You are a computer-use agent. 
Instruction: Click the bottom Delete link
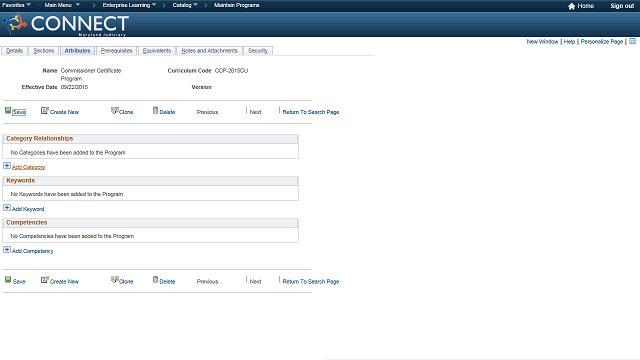point(167,282)
